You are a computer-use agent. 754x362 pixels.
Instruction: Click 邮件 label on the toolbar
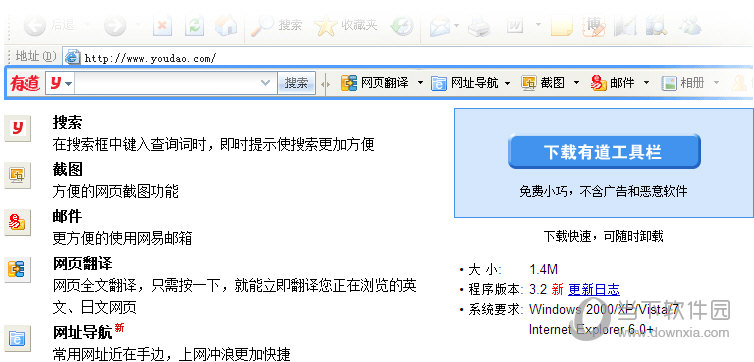[622, 83]
